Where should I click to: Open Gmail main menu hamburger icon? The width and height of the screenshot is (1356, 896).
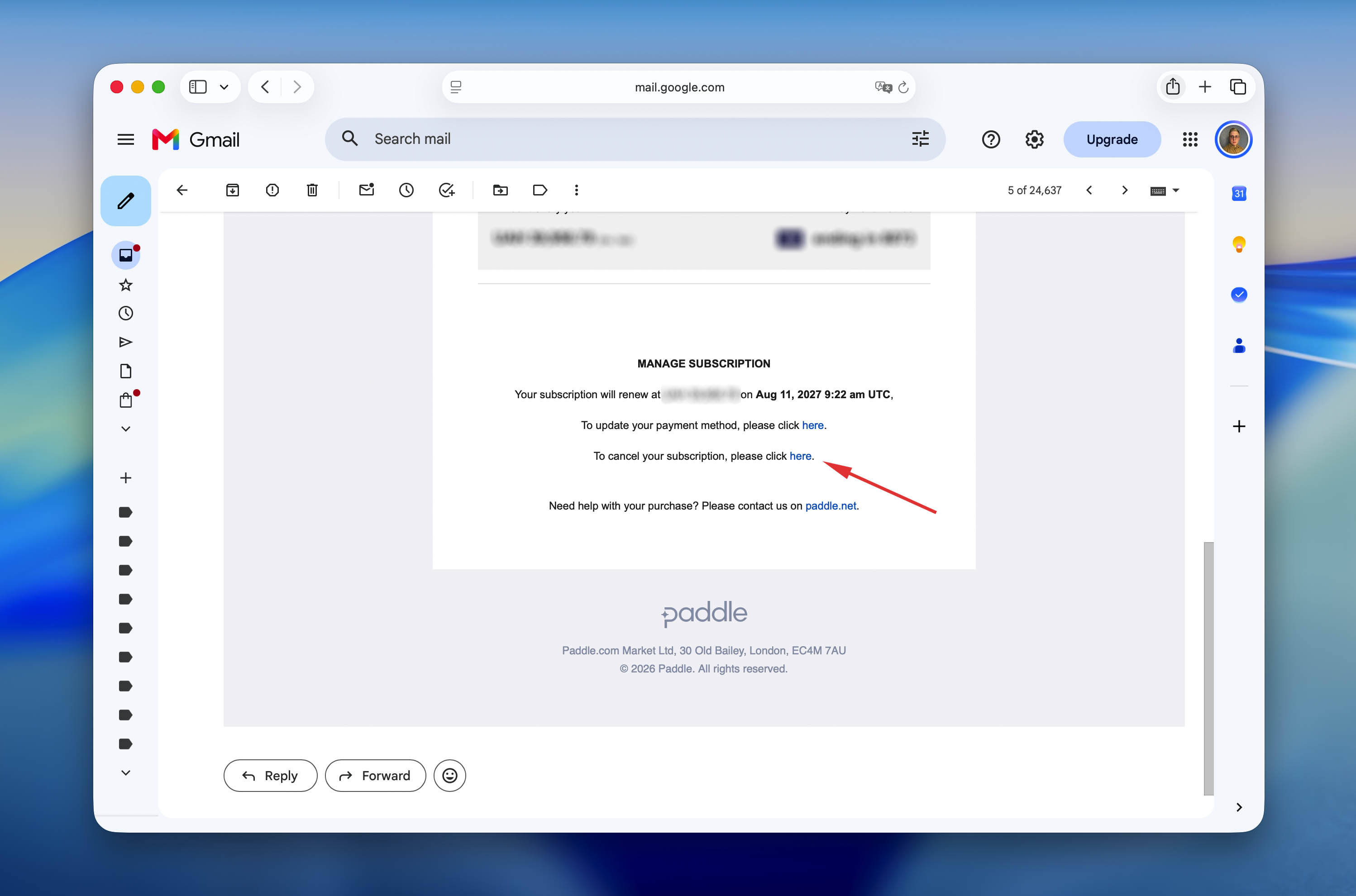(126, 139)
